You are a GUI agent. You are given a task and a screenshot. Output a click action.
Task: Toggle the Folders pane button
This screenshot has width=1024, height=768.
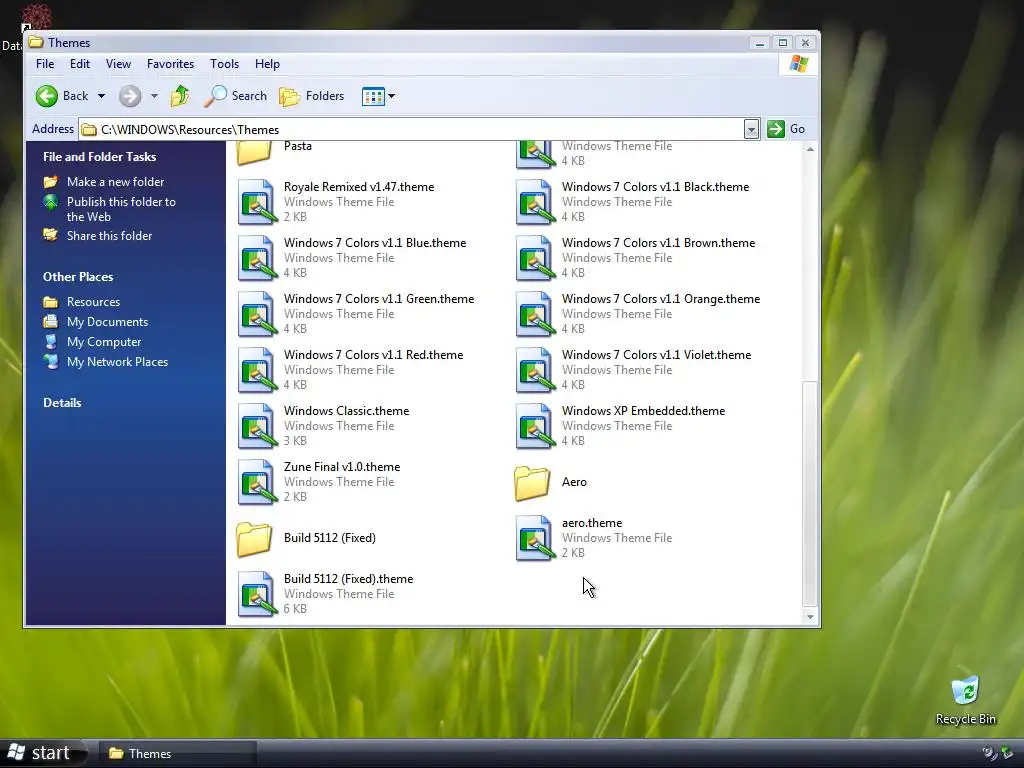point(312,96)
